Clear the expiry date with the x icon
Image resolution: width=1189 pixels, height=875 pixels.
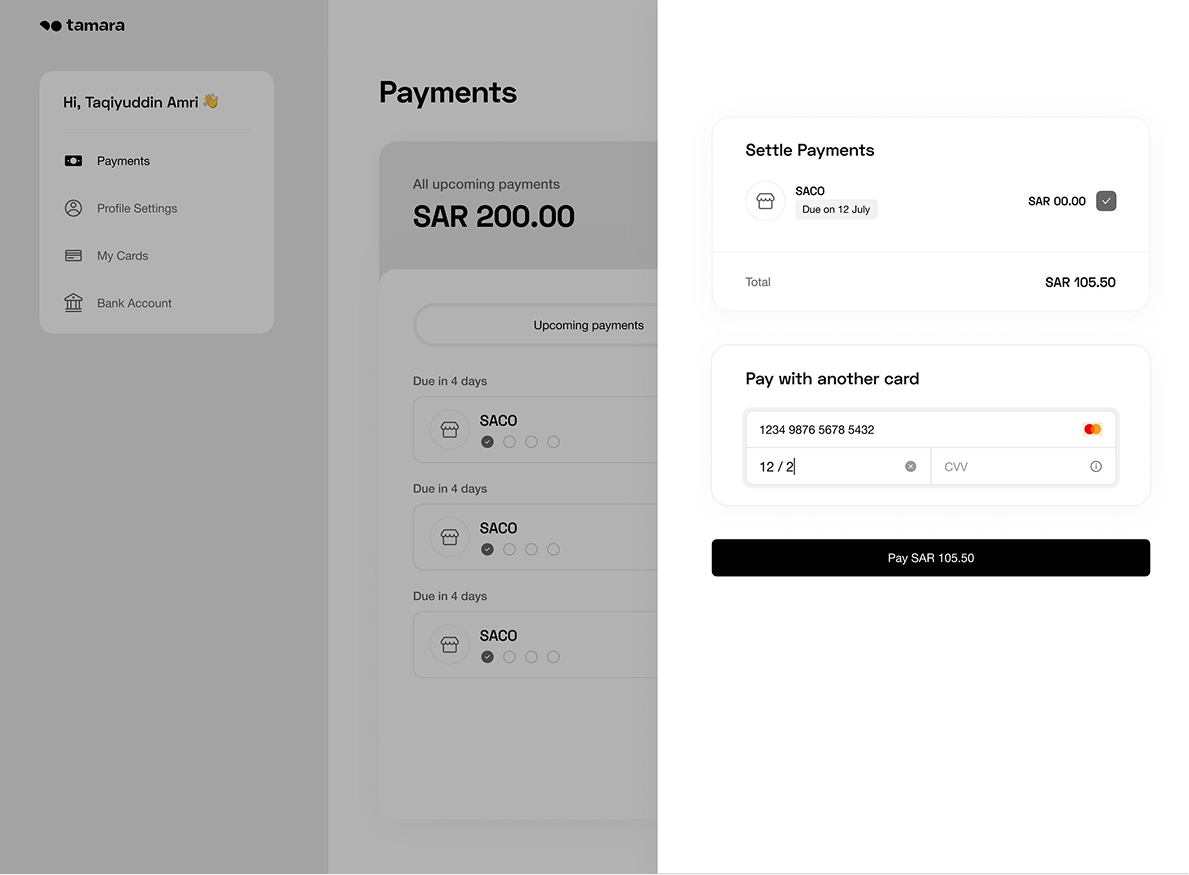point(911,466)
